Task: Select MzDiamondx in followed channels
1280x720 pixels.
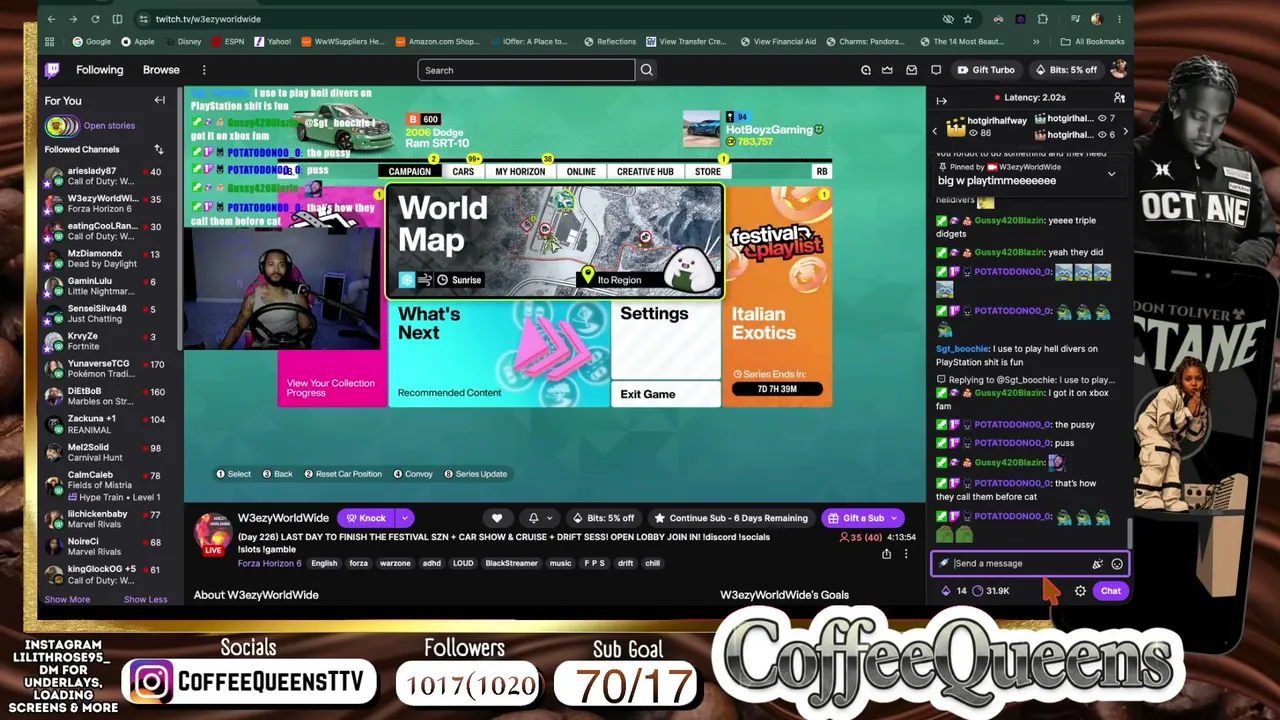Action: point(104,259)
